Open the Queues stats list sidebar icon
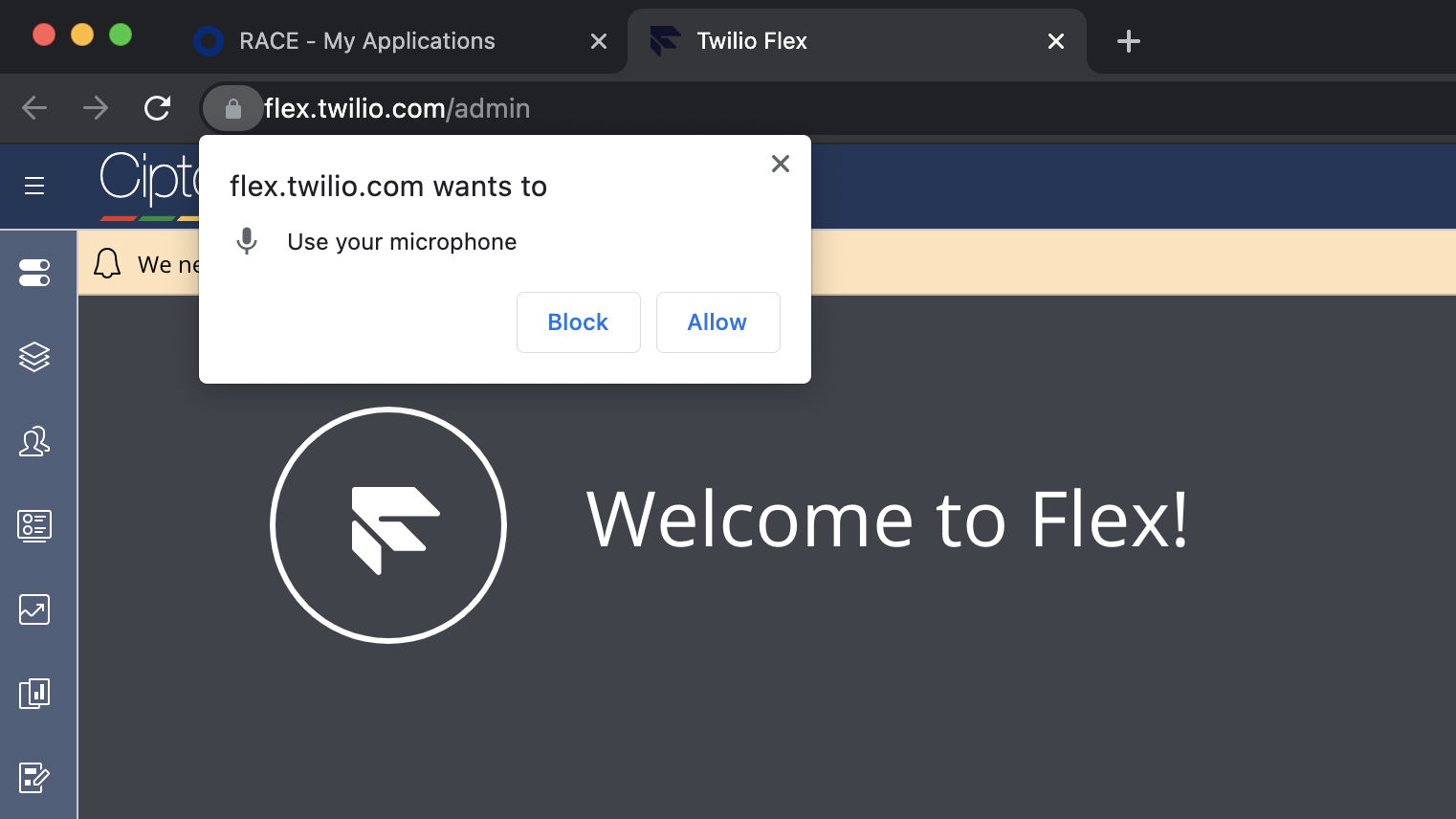The width and height of the screenshot is (1456, 819). click(34, 525)
